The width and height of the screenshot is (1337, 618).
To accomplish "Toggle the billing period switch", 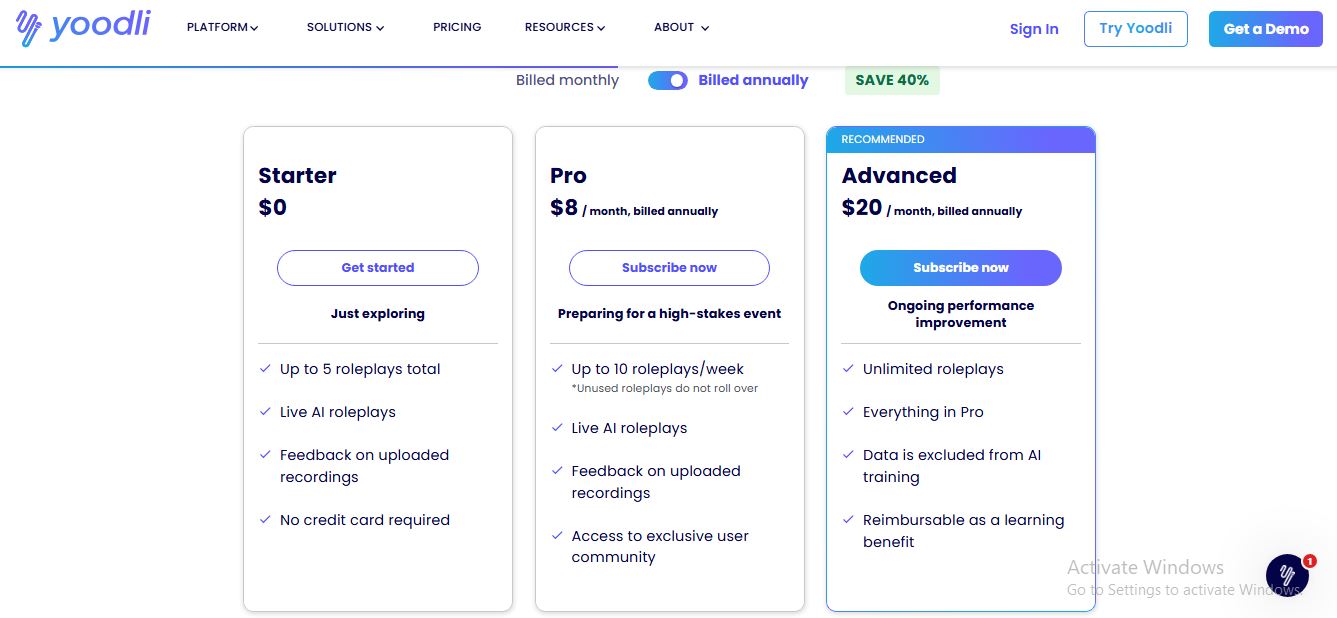I will 668,80.
